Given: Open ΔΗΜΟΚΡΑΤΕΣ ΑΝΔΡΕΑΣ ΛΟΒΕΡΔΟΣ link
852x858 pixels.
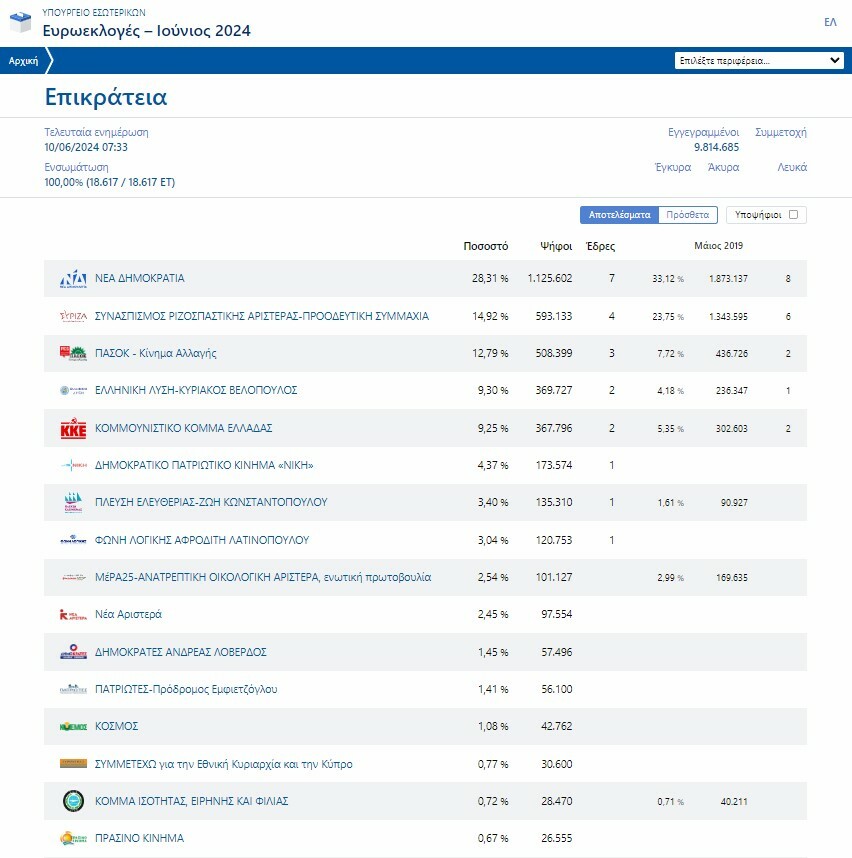Looking at the screenshot, I should pos(181,652).
